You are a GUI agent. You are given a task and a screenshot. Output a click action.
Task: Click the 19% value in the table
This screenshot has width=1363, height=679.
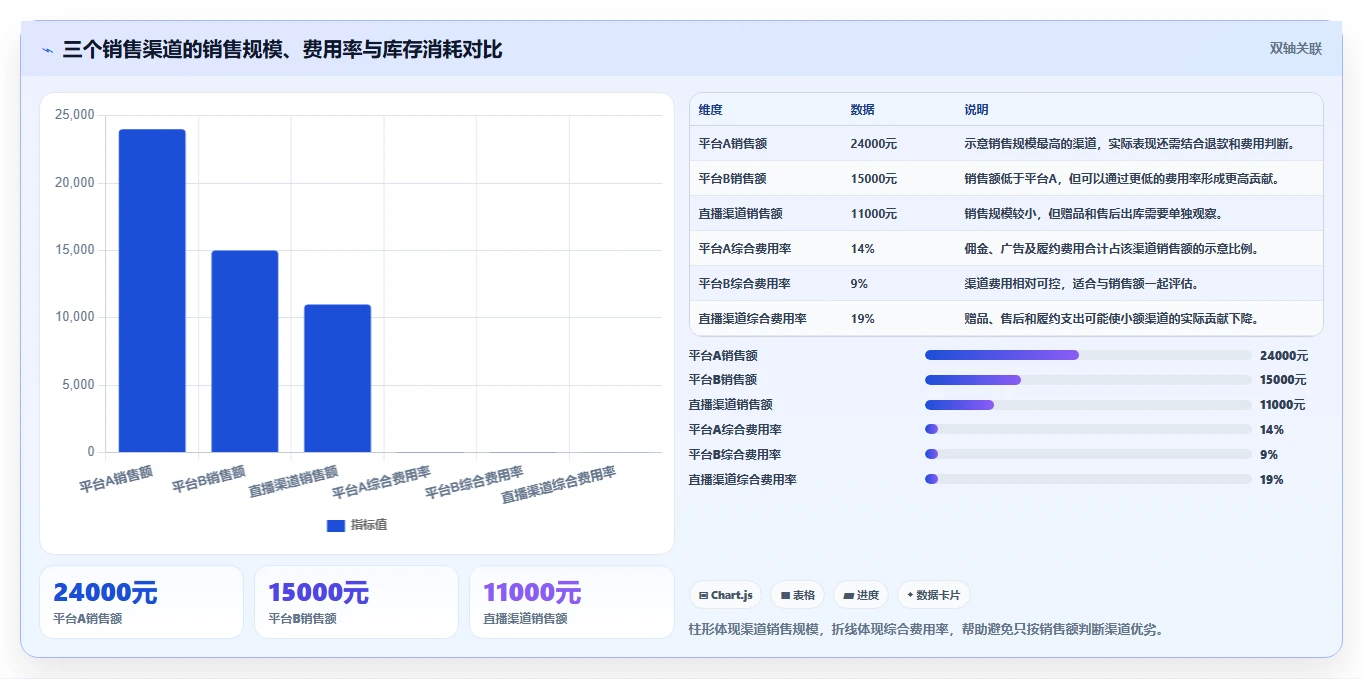coord(862,319)
